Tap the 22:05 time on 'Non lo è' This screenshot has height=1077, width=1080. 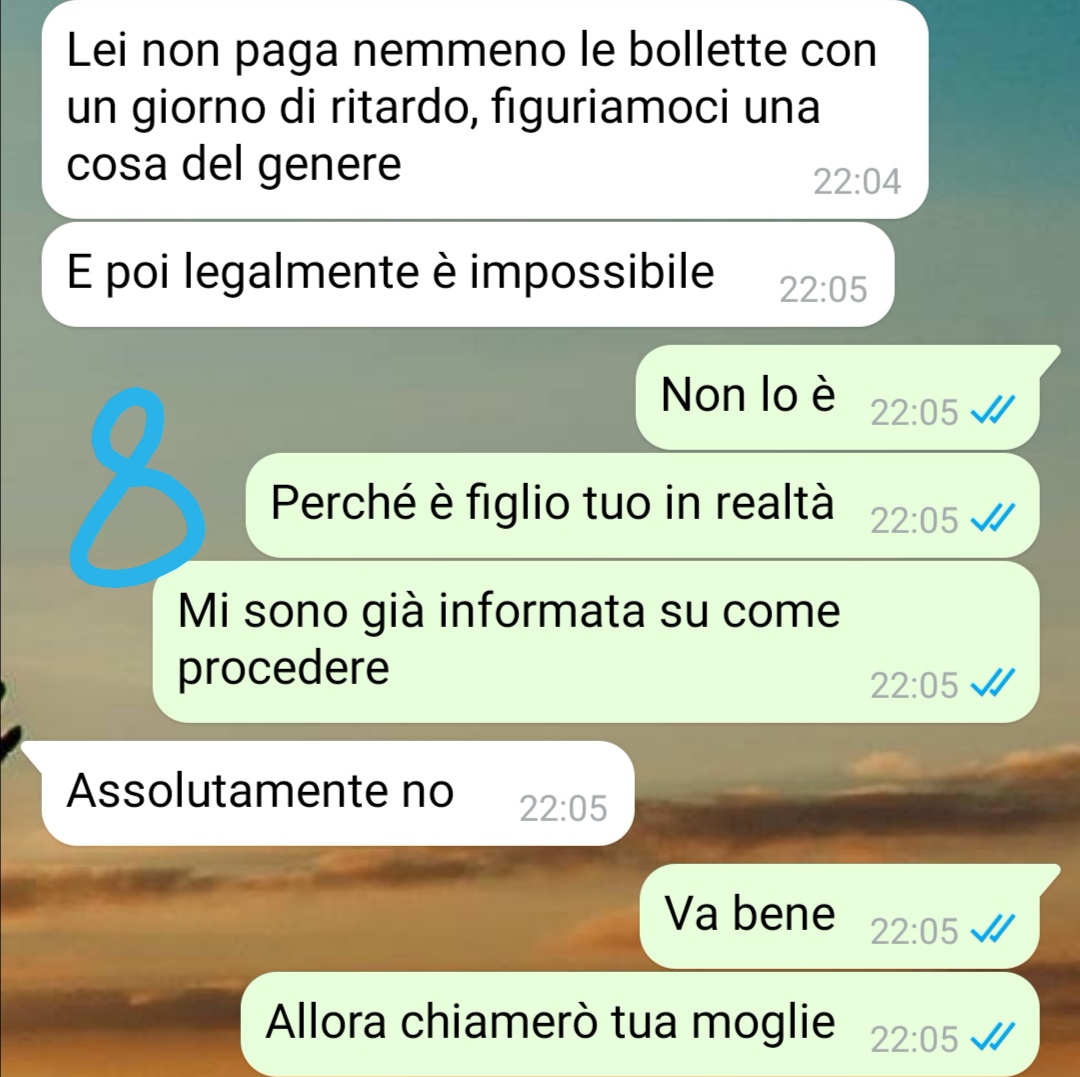(x=914, y=412)
